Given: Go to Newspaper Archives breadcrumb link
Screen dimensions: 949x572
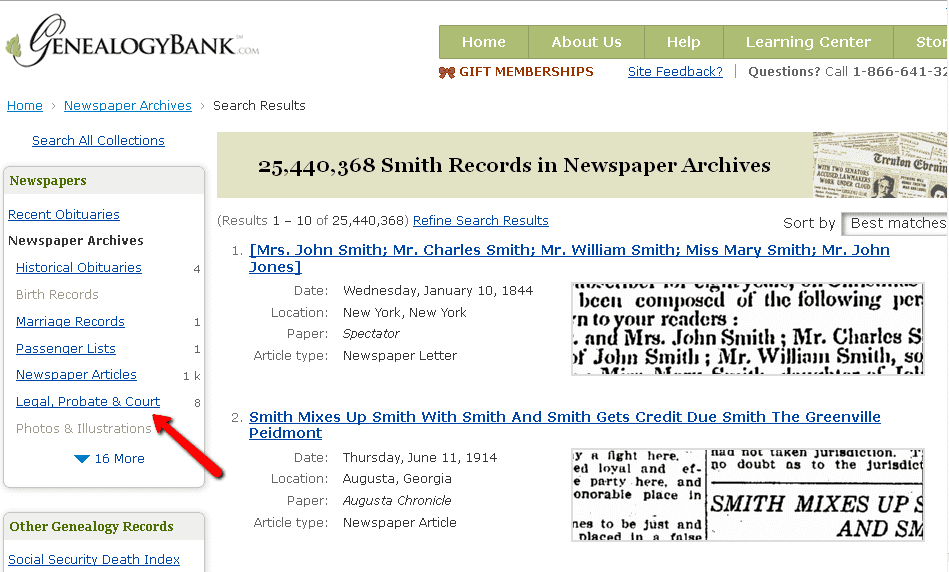Looking at the screenshot, I should [128, 106].
